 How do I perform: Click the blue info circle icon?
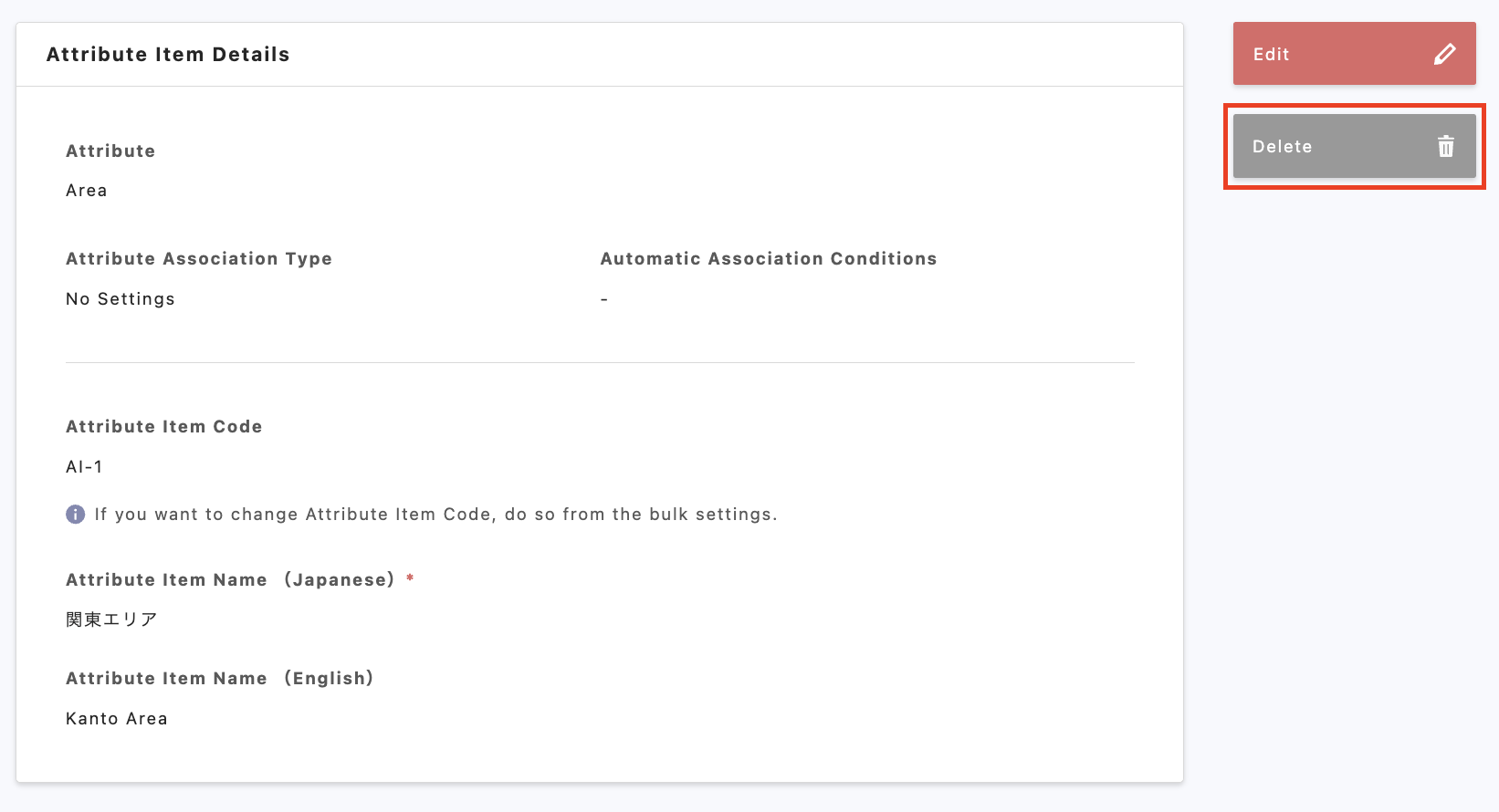pos(76,515)
